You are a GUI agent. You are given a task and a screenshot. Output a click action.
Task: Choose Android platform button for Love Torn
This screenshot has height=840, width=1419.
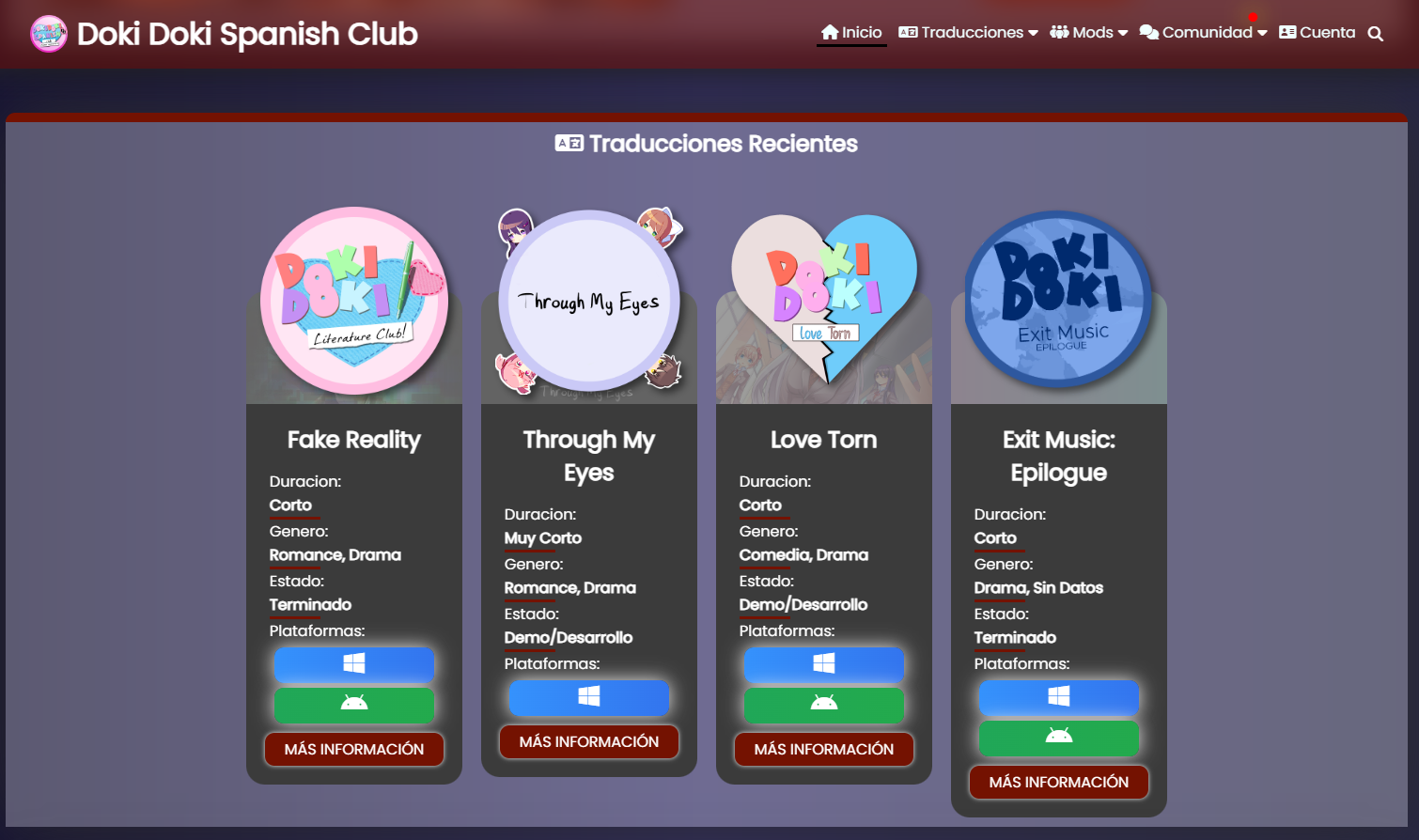click(824, 705)
